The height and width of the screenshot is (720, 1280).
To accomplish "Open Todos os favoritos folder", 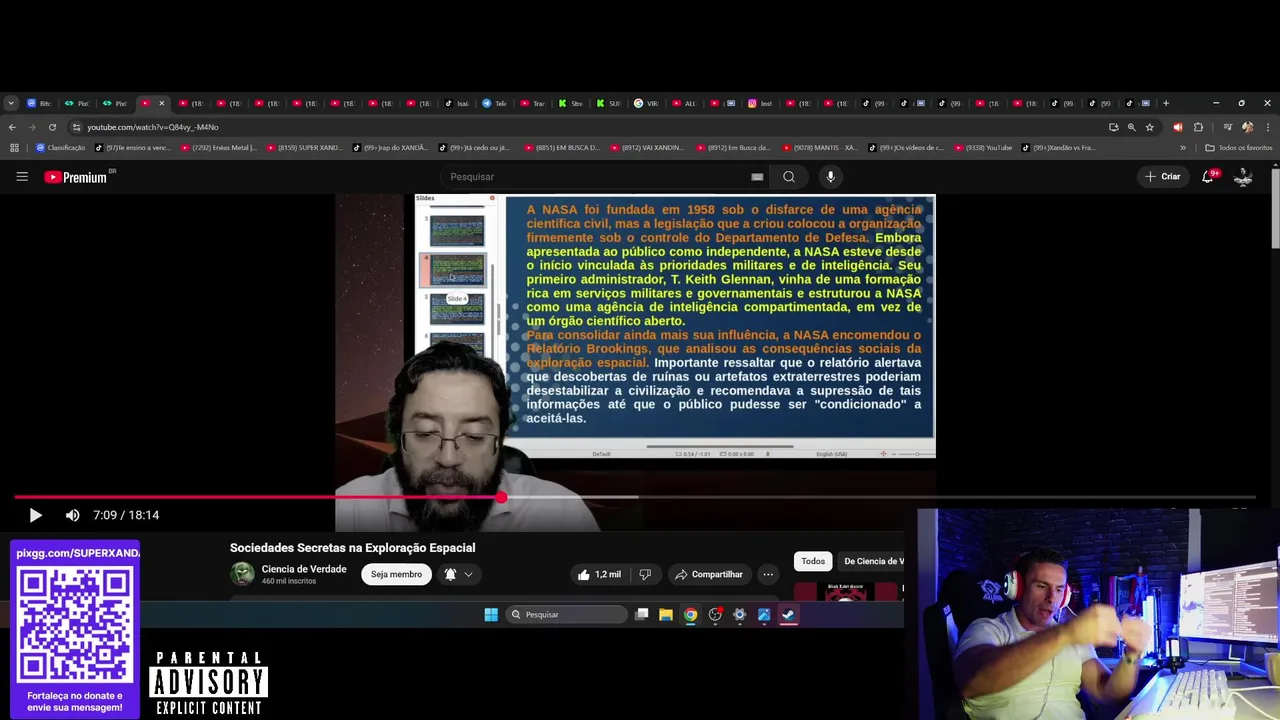I will coord(1239,148).
